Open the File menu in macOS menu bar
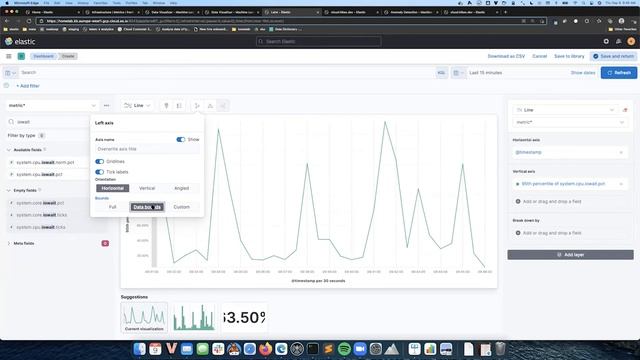This screenshot has width=640, height=360. [47, 3]
